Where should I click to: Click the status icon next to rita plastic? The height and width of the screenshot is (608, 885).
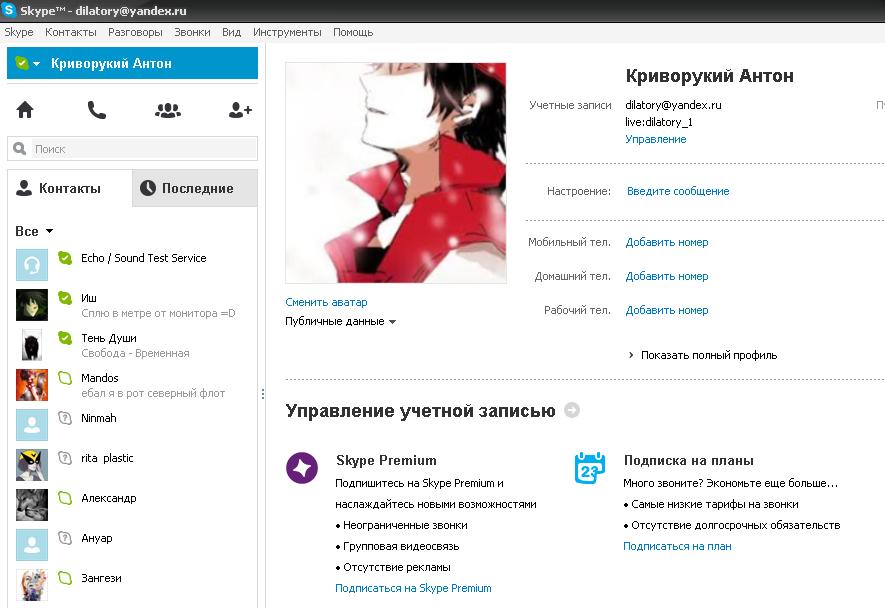(65, 458)
